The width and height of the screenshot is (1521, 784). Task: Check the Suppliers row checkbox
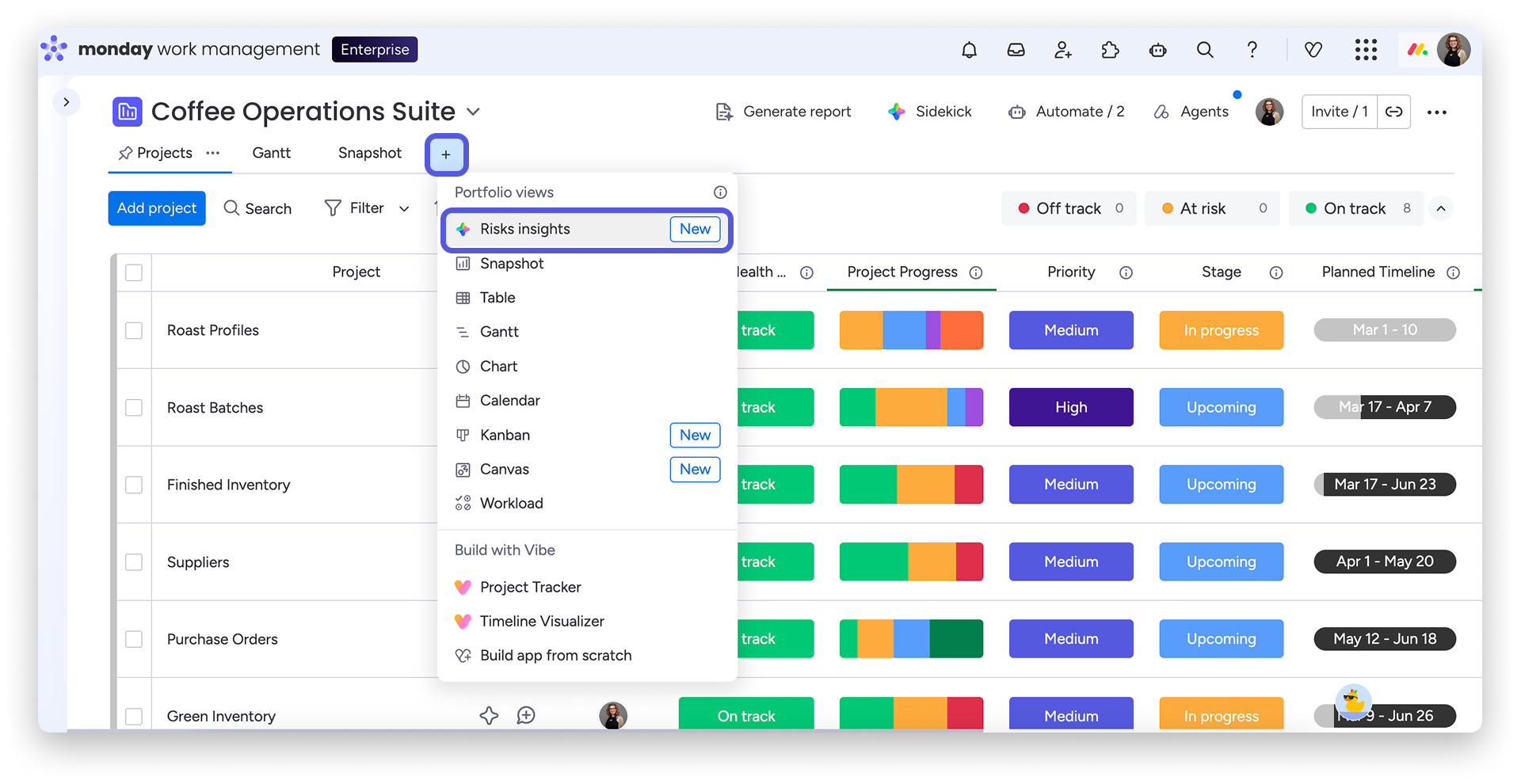pyautogui.click(x=134, y=562)
